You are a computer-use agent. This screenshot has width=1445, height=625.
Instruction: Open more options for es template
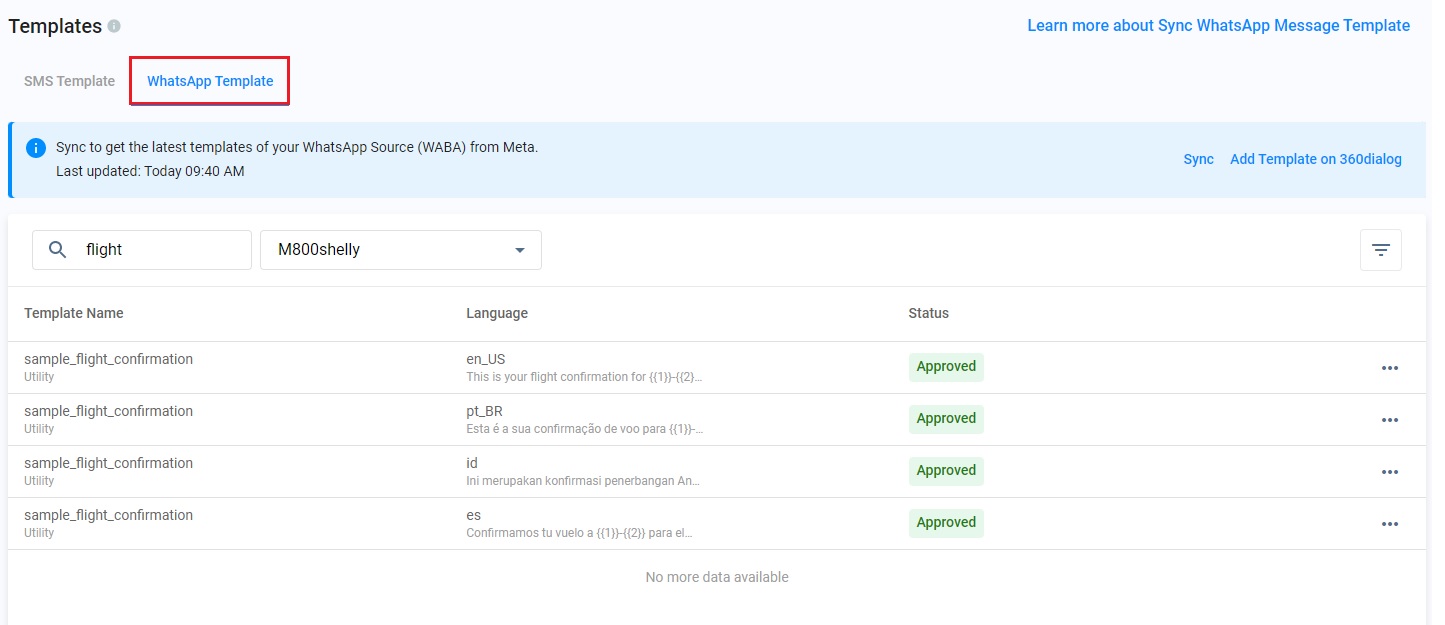pyautogui.click(x=1389, y=524)
